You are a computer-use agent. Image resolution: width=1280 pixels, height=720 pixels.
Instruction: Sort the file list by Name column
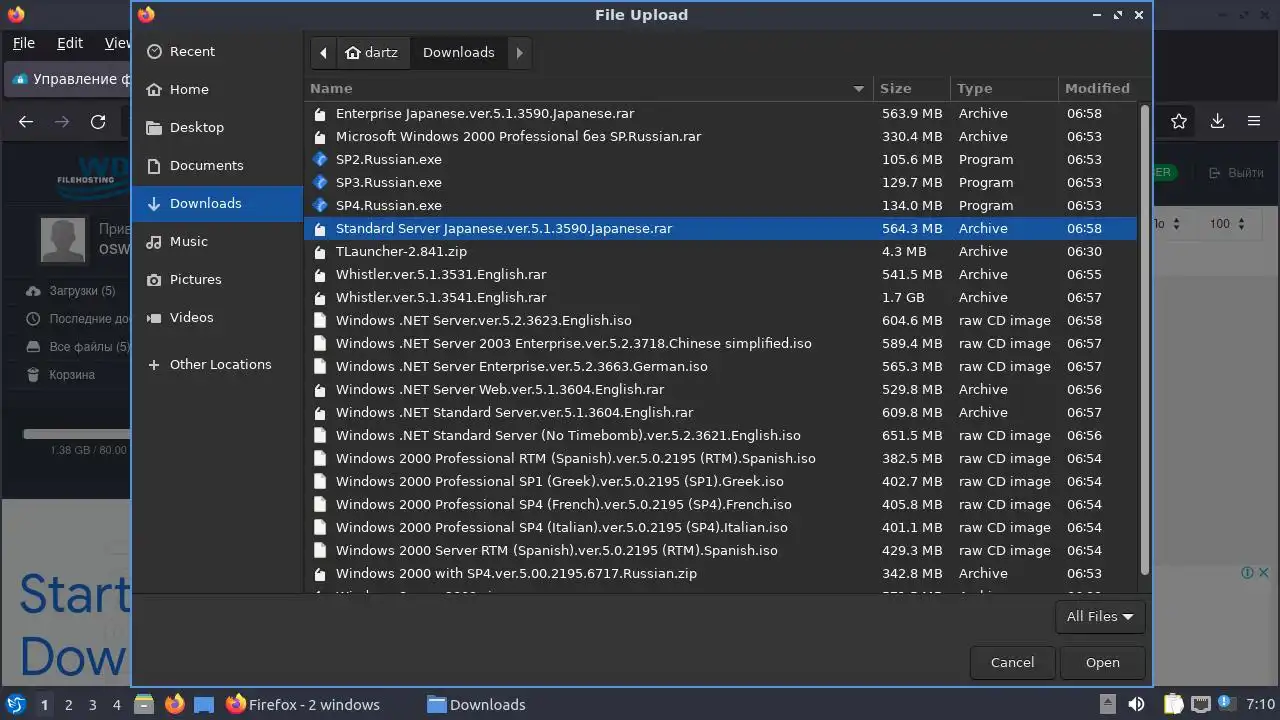(588, 88)
